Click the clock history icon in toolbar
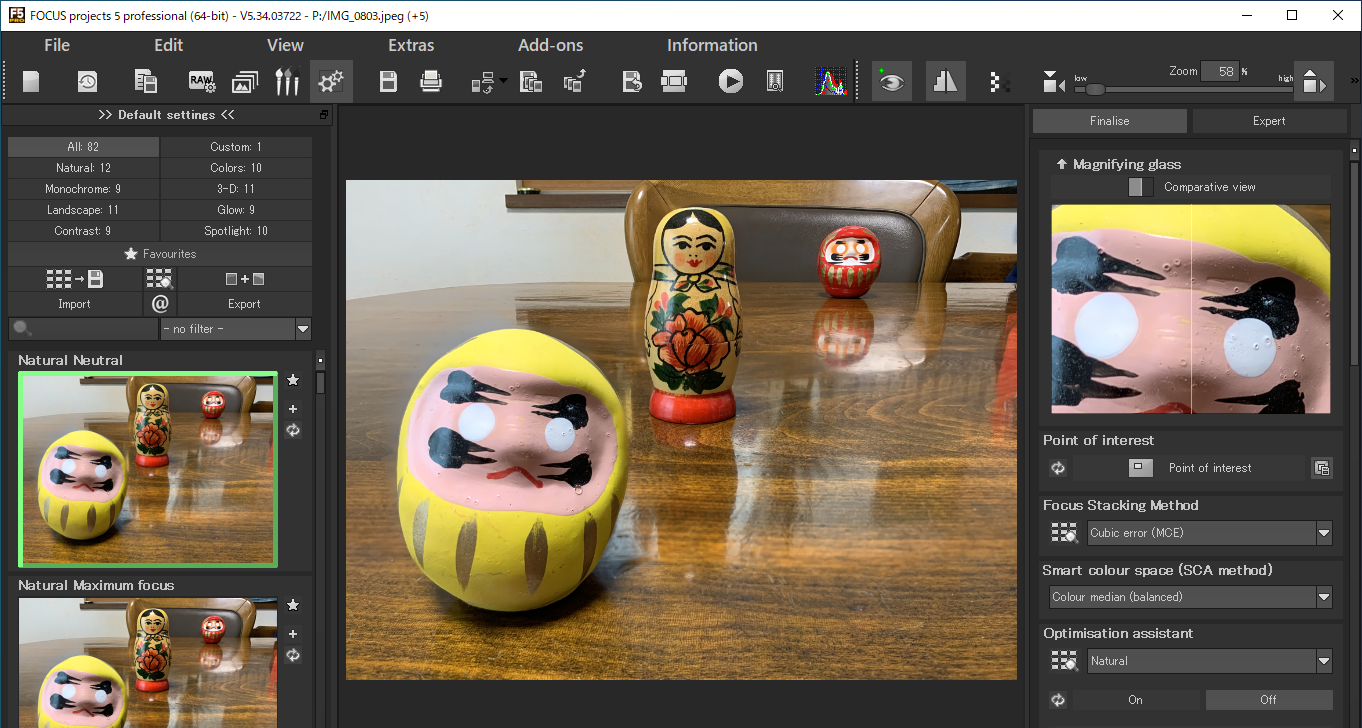1362x728 pixels. coord(88,82)
